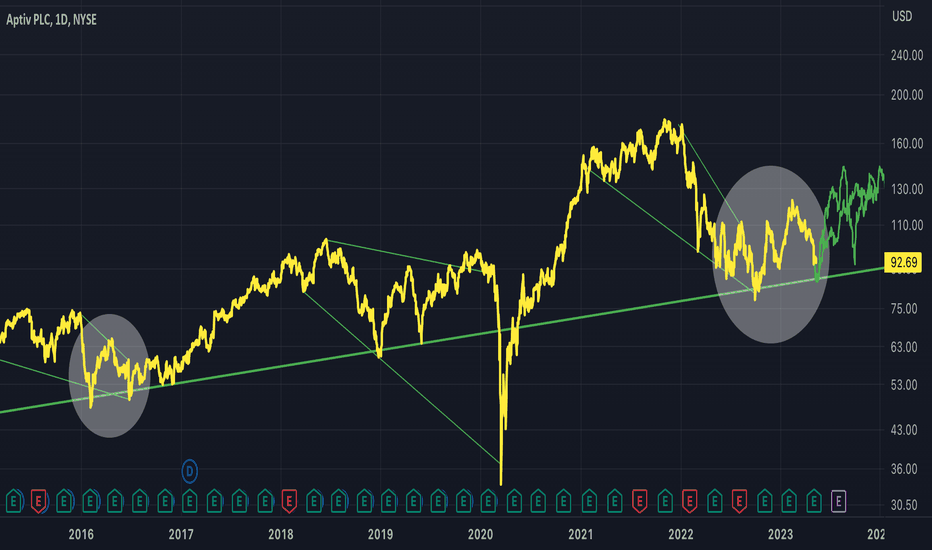Click the 2022 time axis label
The width and height of the screenshot is (932, 550).
coord(681,534)
